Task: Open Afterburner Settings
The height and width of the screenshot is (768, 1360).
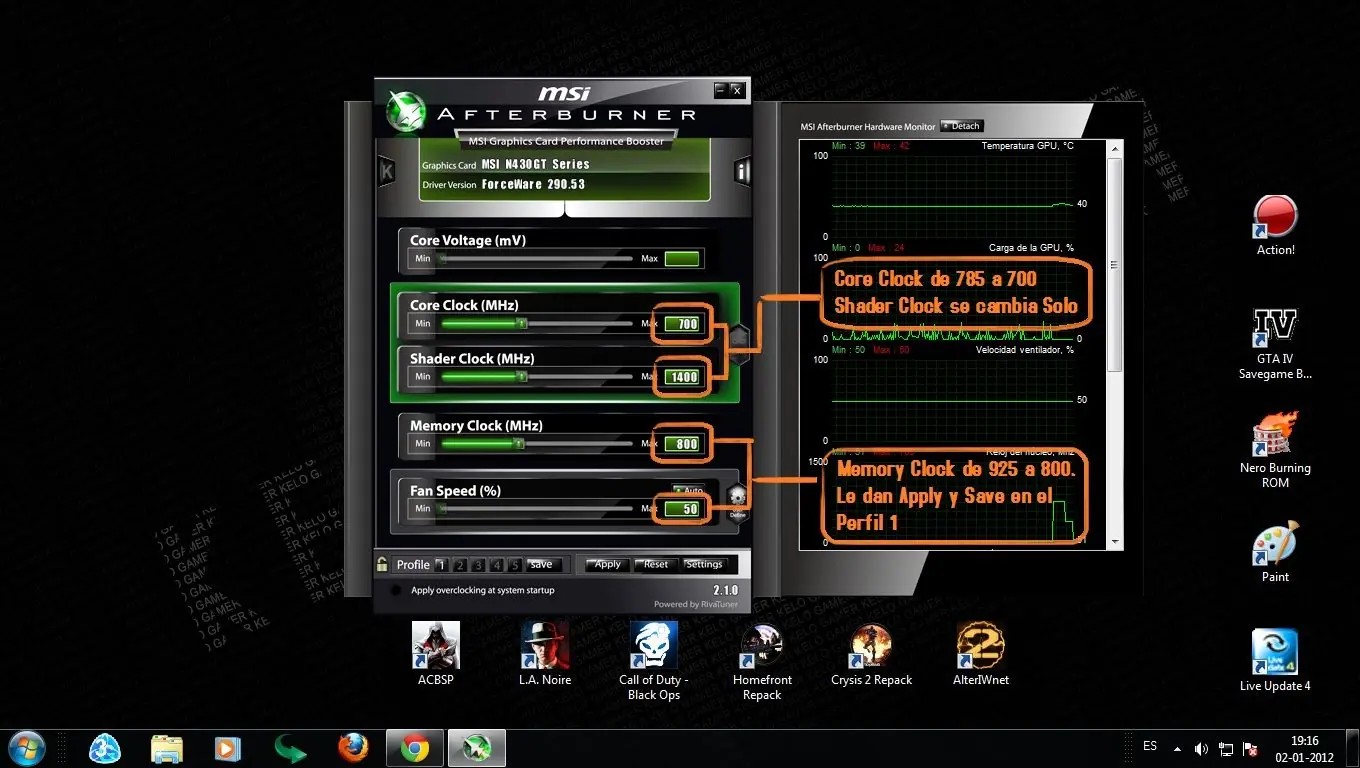Action: pyautogui.click(x=704, y=565)
